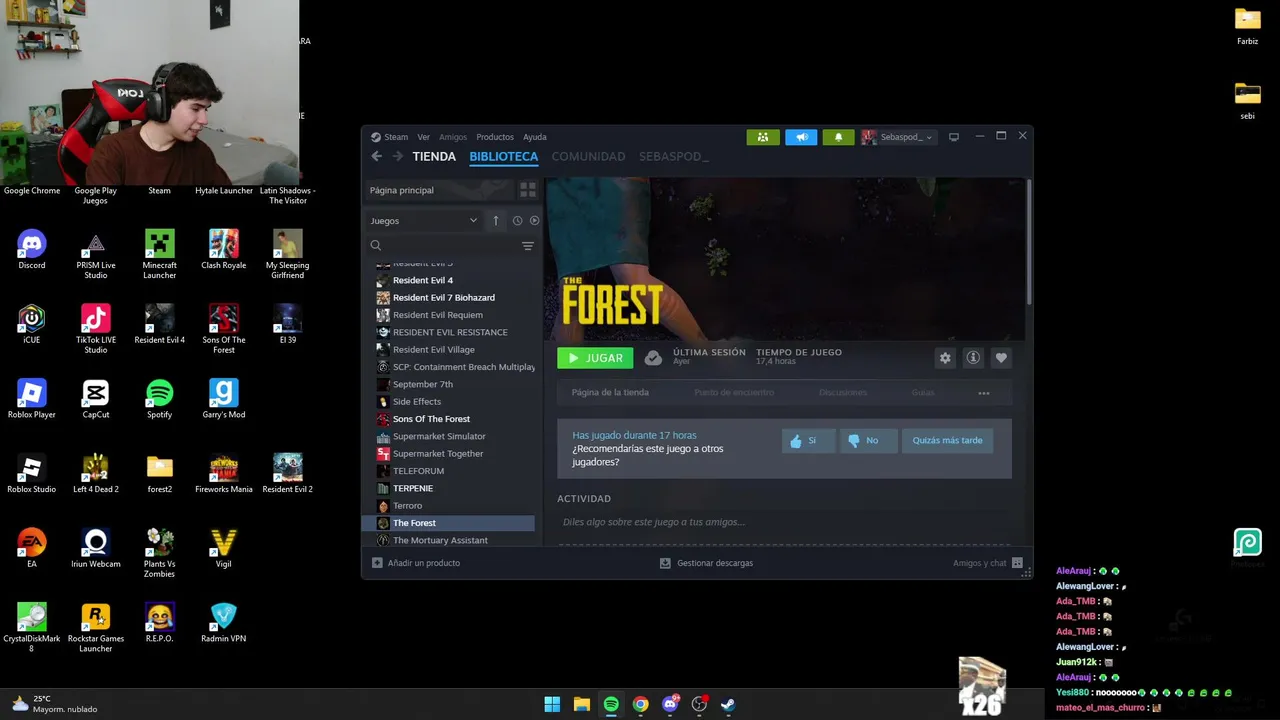The image size is (1280, 720).
Task: Click the No recommendation button
Action: (x=868, y=440)
